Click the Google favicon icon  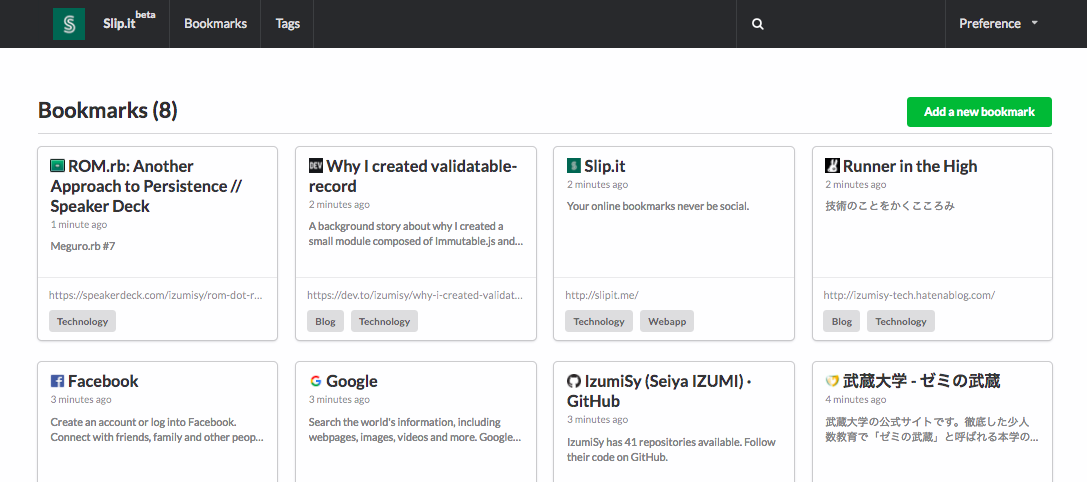click(x=315, y=381)
